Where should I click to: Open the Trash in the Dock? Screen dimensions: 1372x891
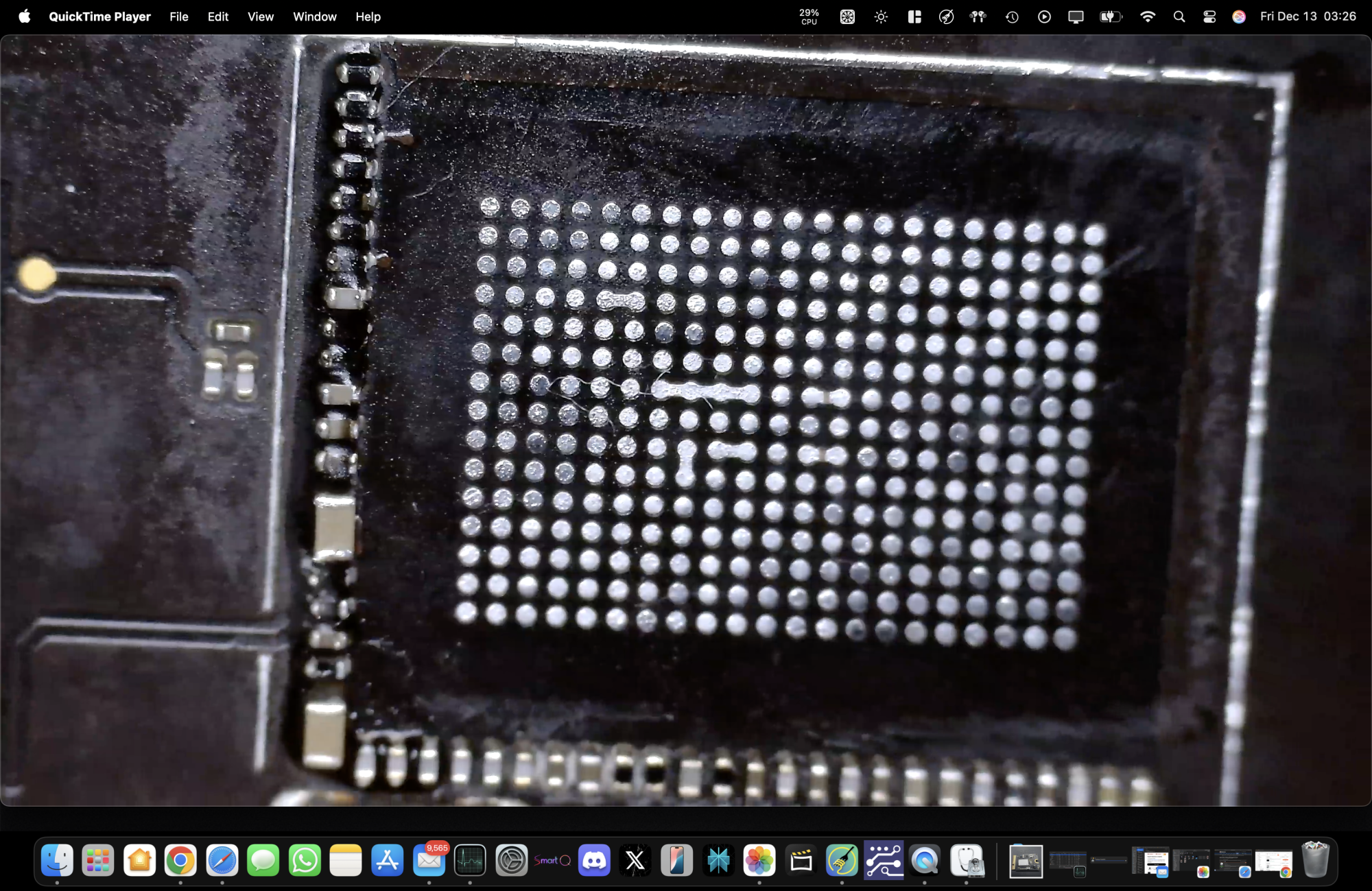pos(1315,860)
